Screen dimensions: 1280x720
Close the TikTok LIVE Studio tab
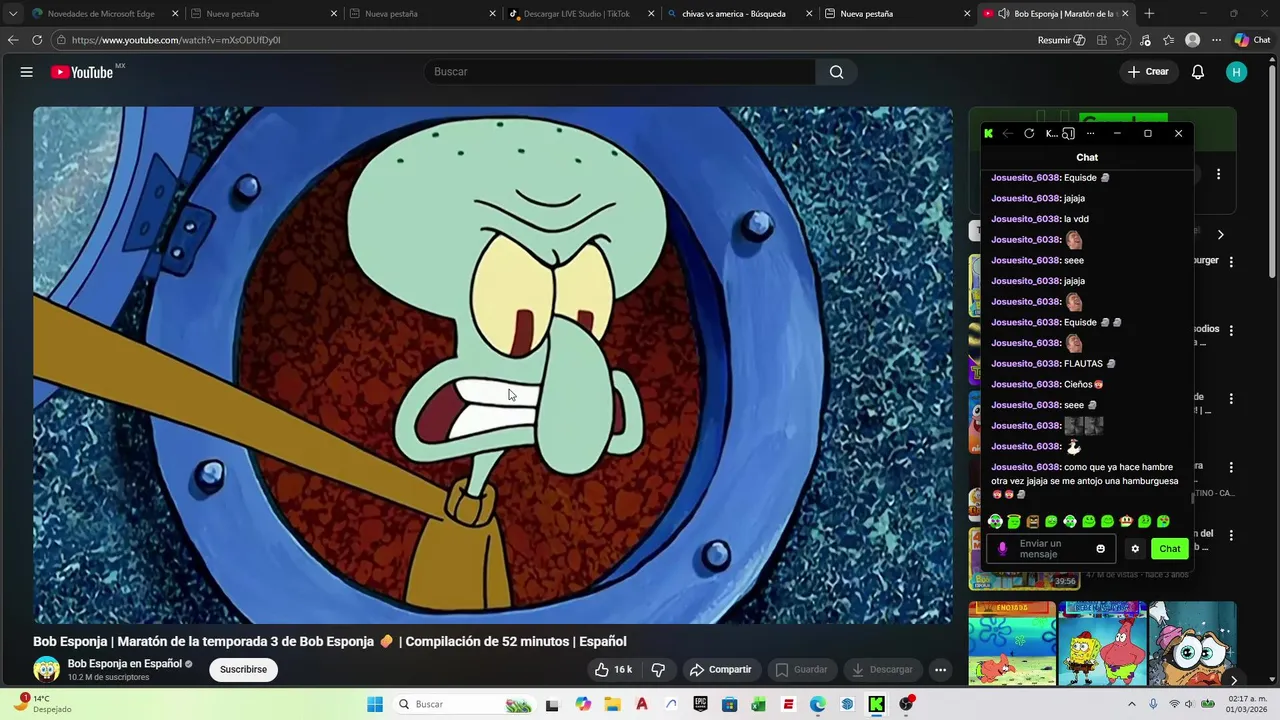click(x=650, y=14)
